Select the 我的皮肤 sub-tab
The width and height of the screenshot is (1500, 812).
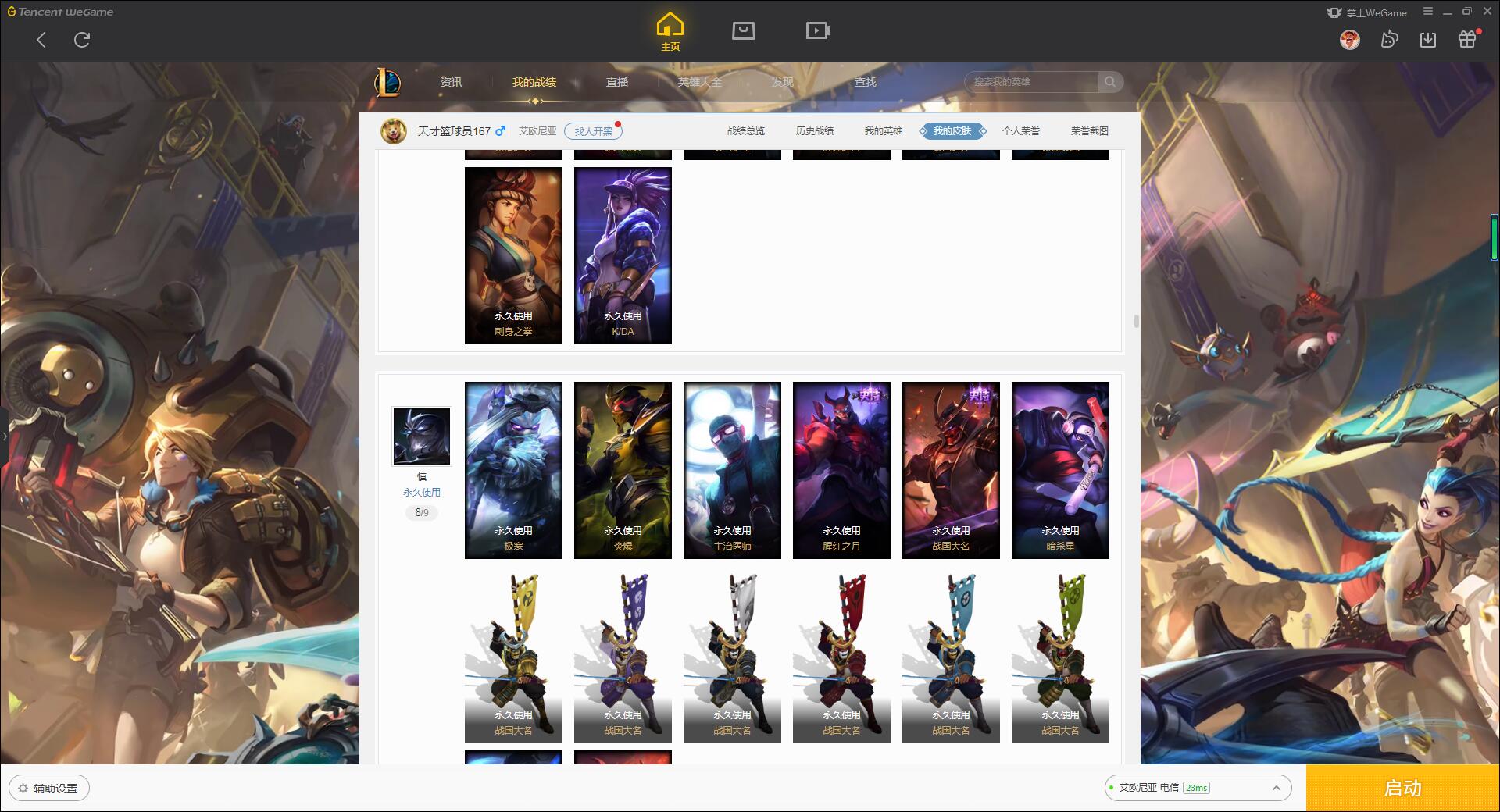pos(952,131)
